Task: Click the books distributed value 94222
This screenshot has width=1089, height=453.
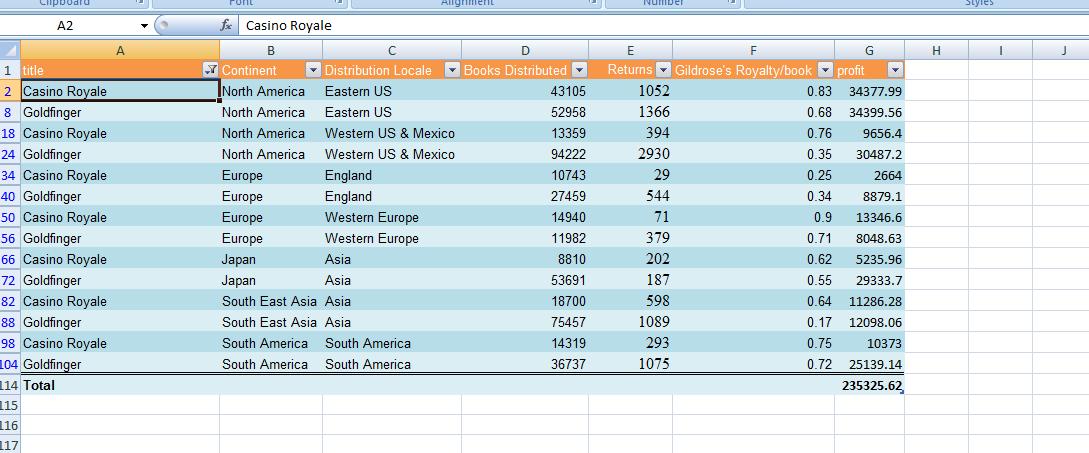Action: [x=525, y=154]
